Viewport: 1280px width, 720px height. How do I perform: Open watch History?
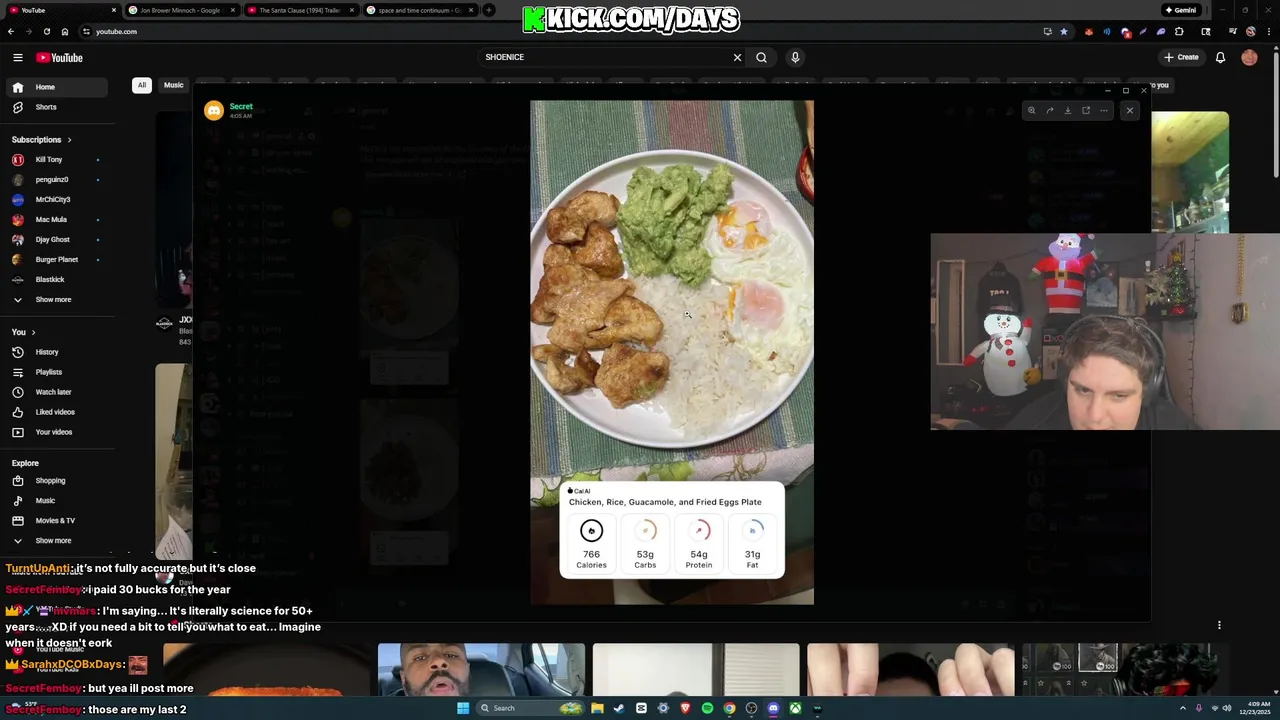pos(56,352)
